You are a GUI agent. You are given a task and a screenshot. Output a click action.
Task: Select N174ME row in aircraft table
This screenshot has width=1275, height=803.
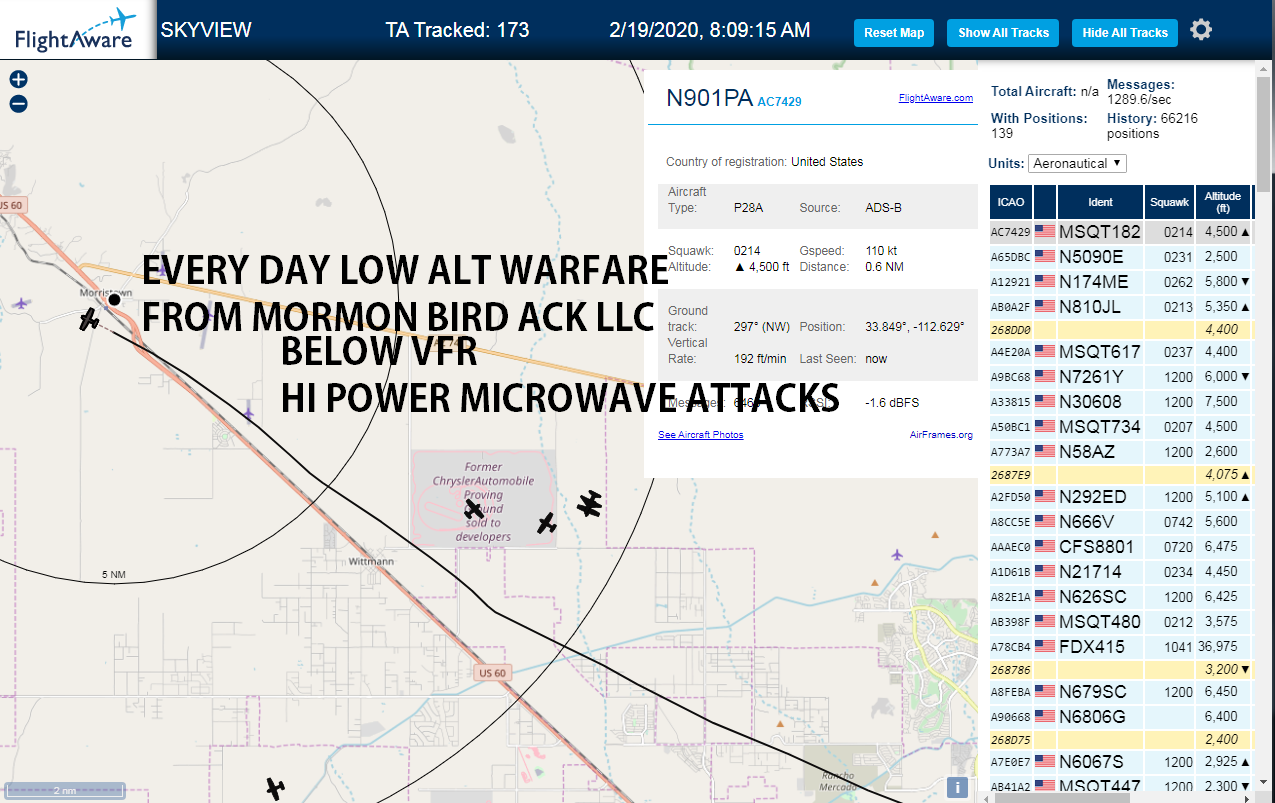pyautogui.click(x=1121, y=282)
